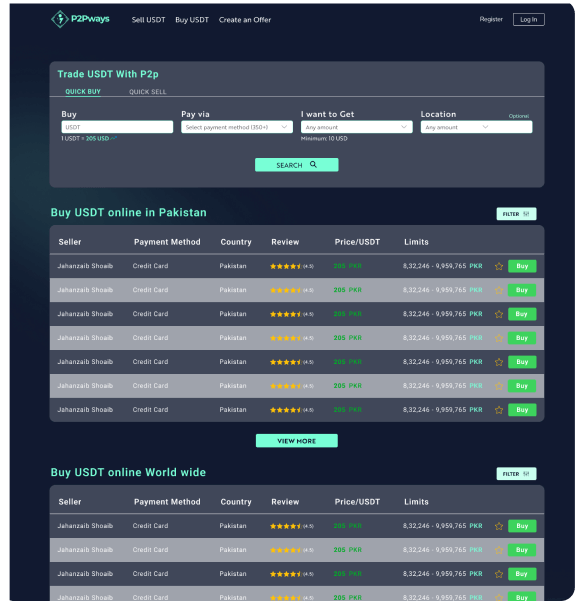575x601 pixels.
Task: Open Filter for Buy USDT online World wide
Action: point(516,474)
